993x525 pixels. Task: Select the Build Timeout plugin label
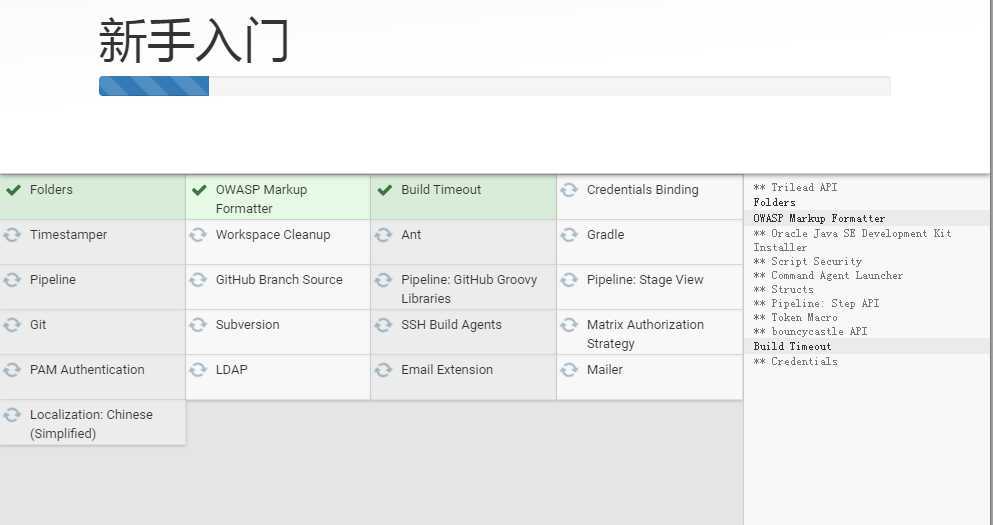(x=441, y=189)
